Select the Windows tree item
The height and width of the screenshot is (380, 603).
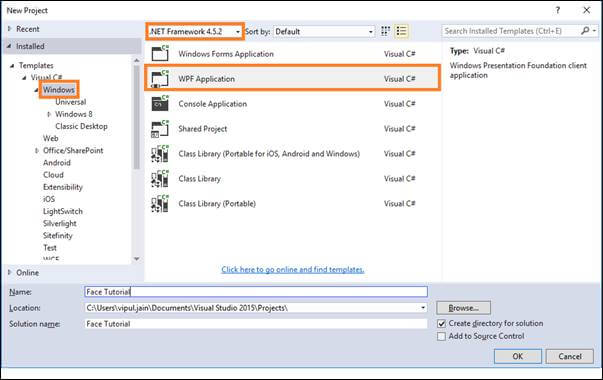[x=58, y=90]
